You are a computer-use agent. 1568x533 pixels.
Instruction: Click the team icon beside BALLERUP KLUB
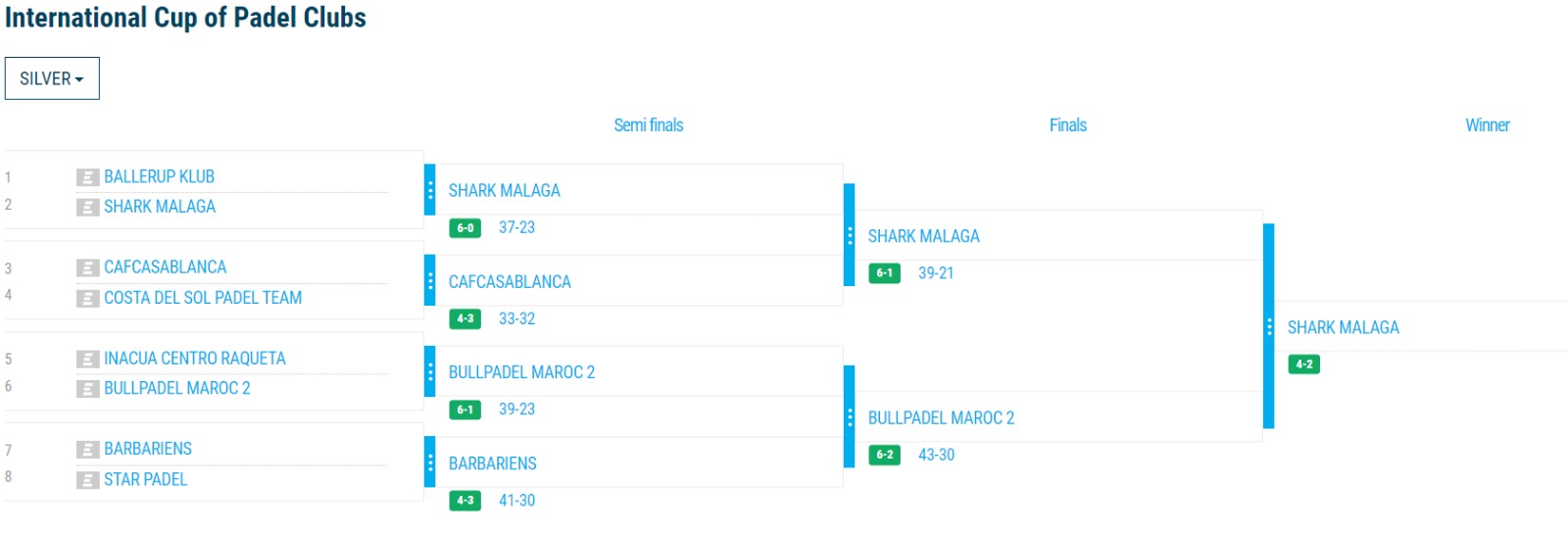pos(87,177)
